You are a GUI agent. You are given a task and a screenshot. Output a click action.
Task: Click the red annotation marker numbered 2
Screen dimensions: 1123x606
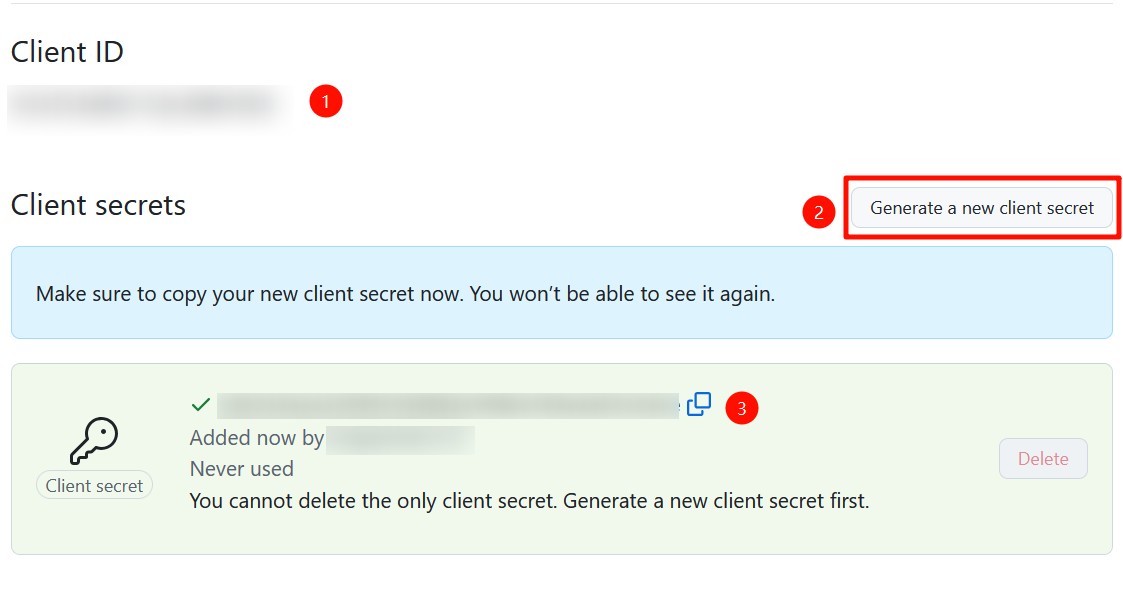coord(819,212)
